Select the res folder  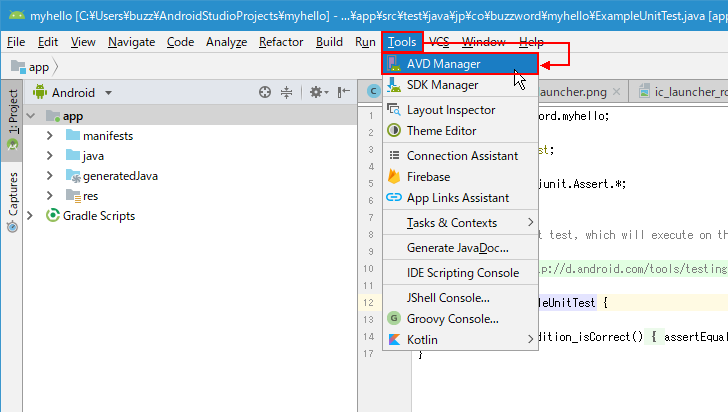point(90,196)
